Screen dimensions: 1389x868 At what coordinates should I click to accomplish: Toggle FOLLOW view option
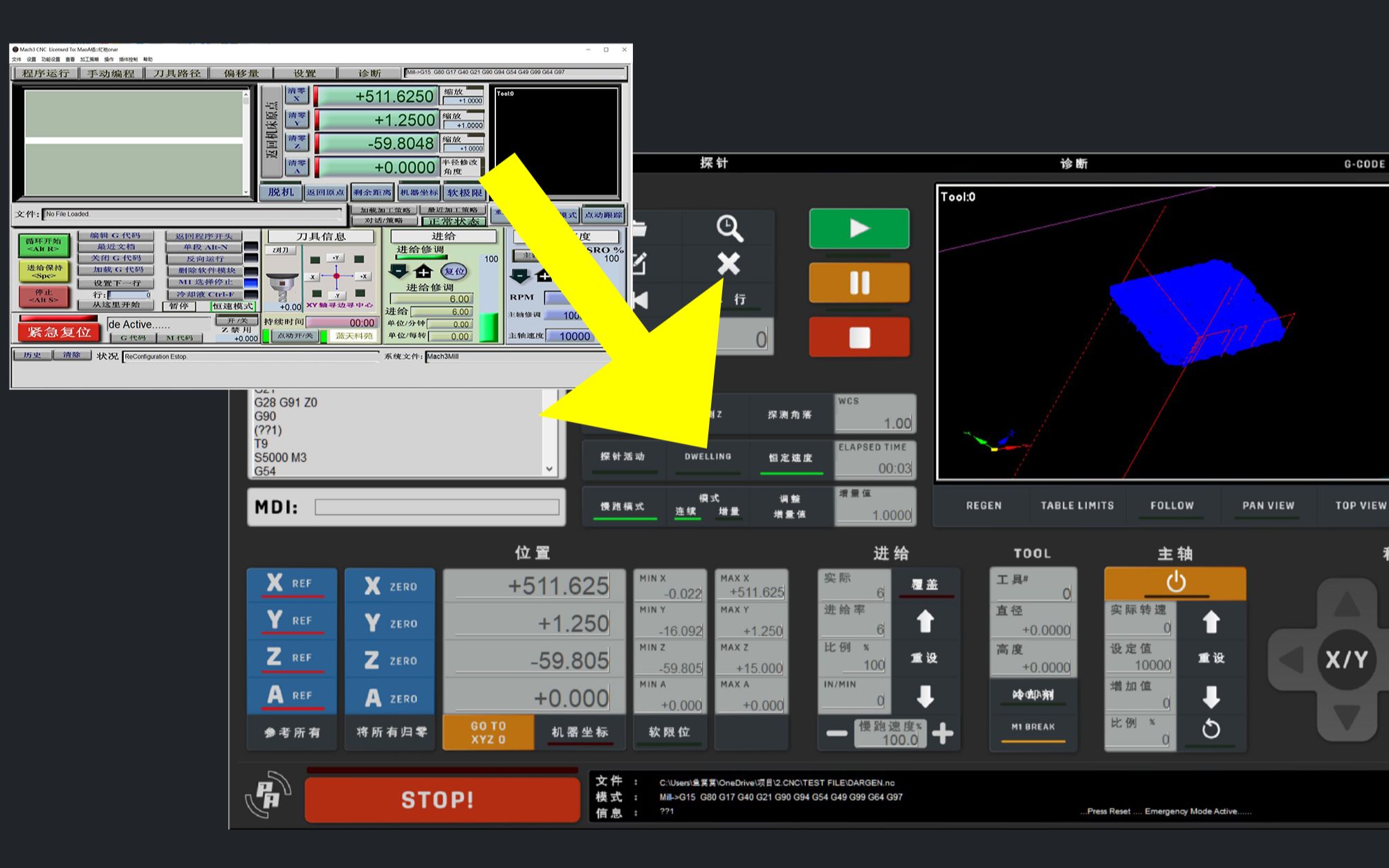1172,506
